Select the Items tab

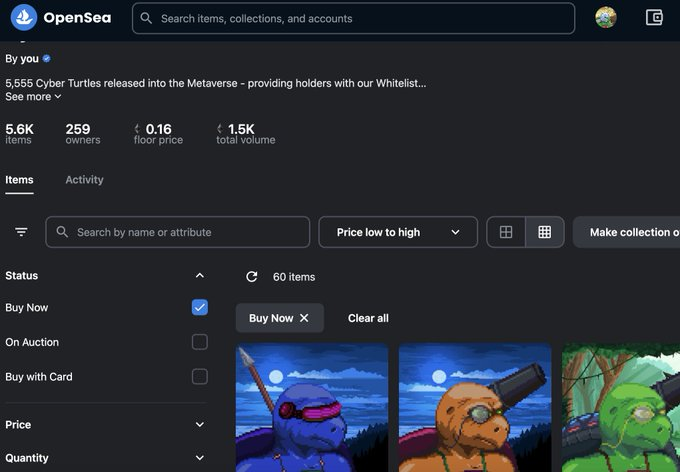(x=19, y=180)
